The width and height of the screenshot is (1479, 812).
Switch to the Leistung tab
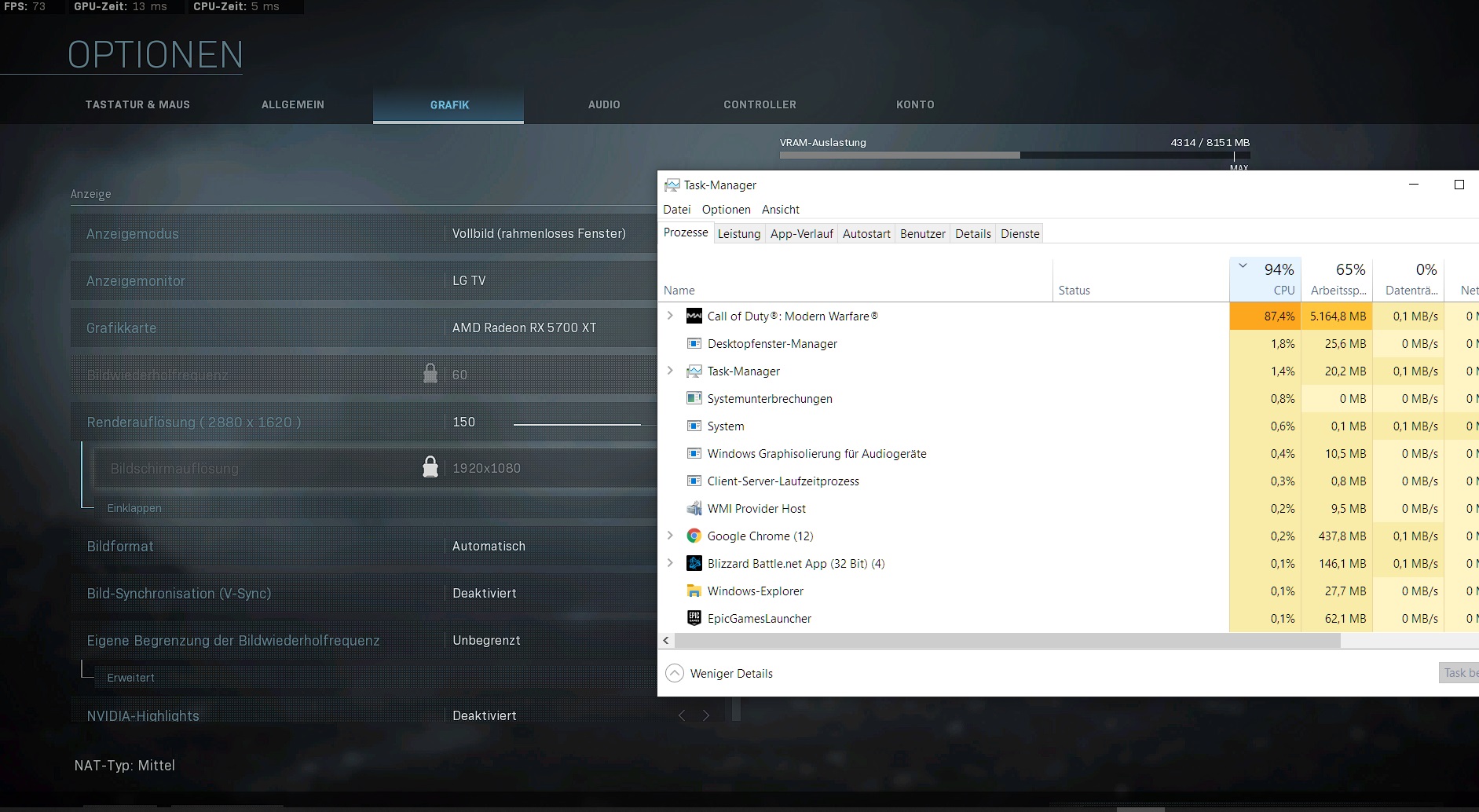[x=739, y=234]
